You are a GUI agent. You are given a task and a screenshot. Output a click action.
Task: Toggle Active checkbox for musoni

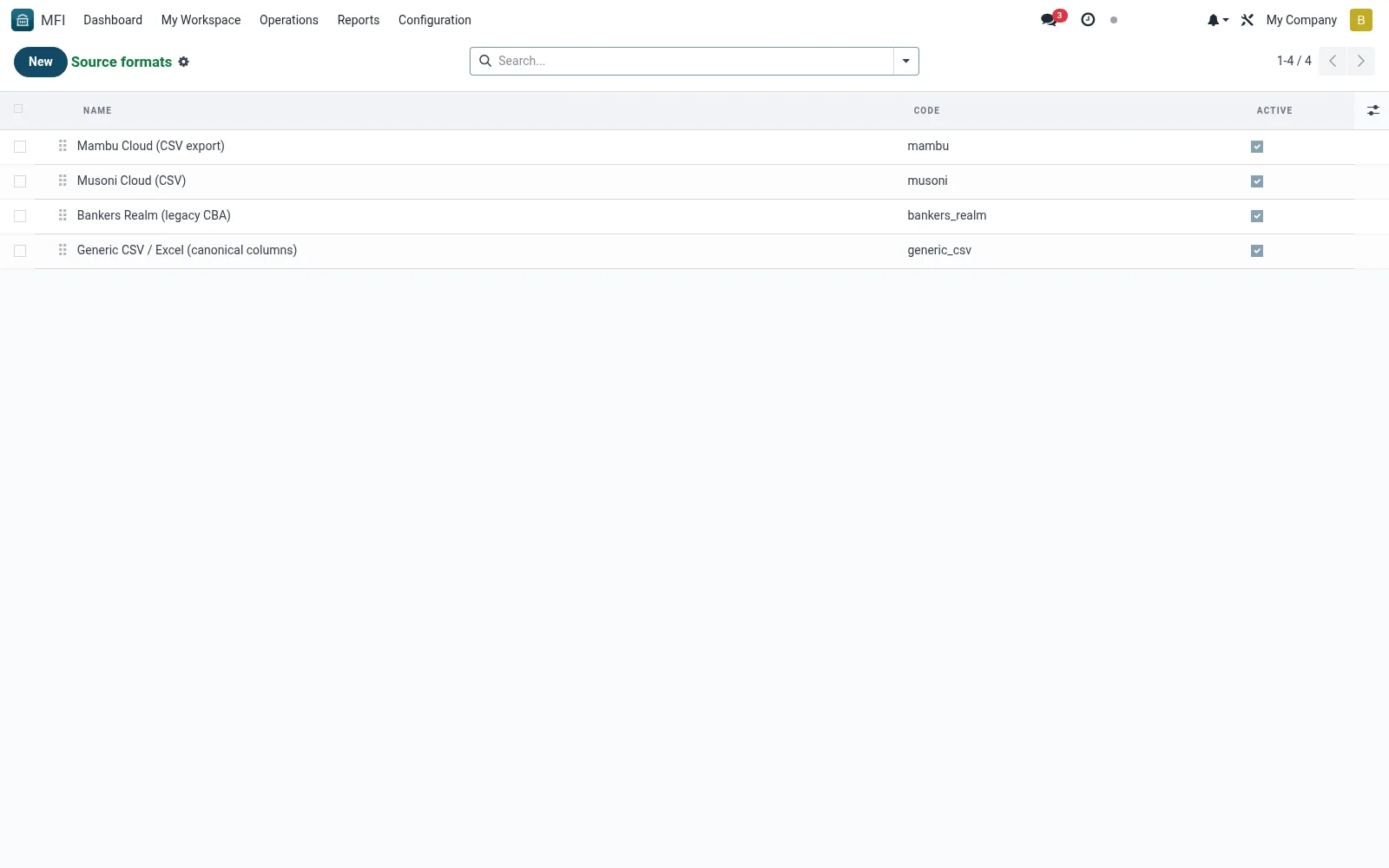(x=1257, y=181)
